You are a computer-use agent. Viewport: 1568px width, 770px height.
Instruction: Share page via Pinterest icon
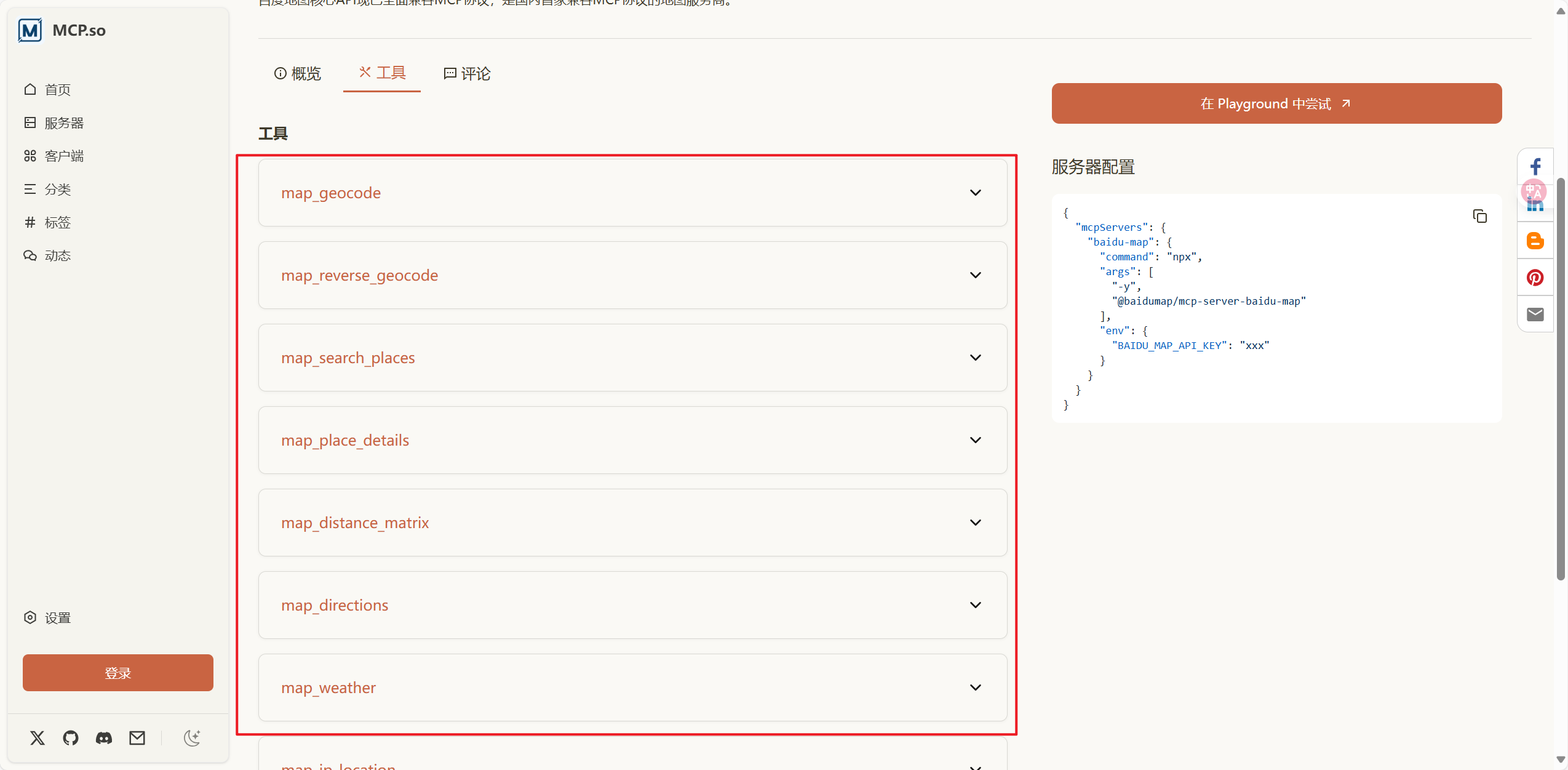pyautogui.click(x=1535, y=278)
